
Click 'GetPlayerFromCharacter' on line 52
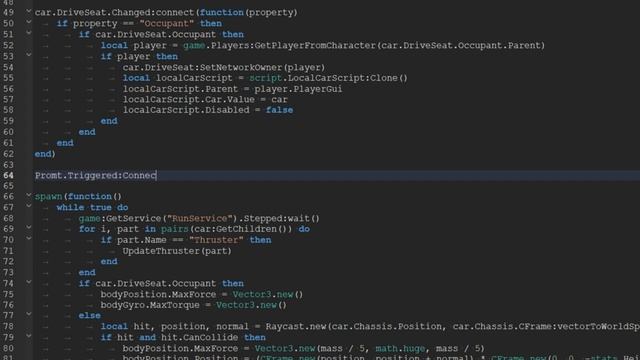pyautogui.click(x=315, y=45)
